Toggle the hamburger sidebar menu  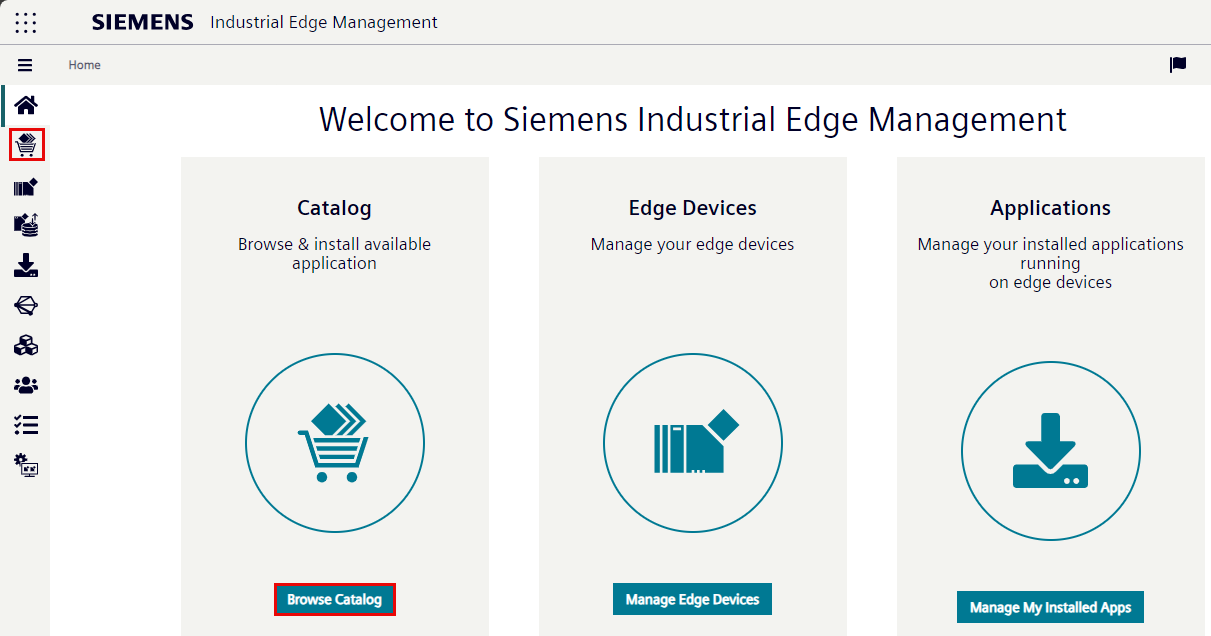tap(25, 65)
